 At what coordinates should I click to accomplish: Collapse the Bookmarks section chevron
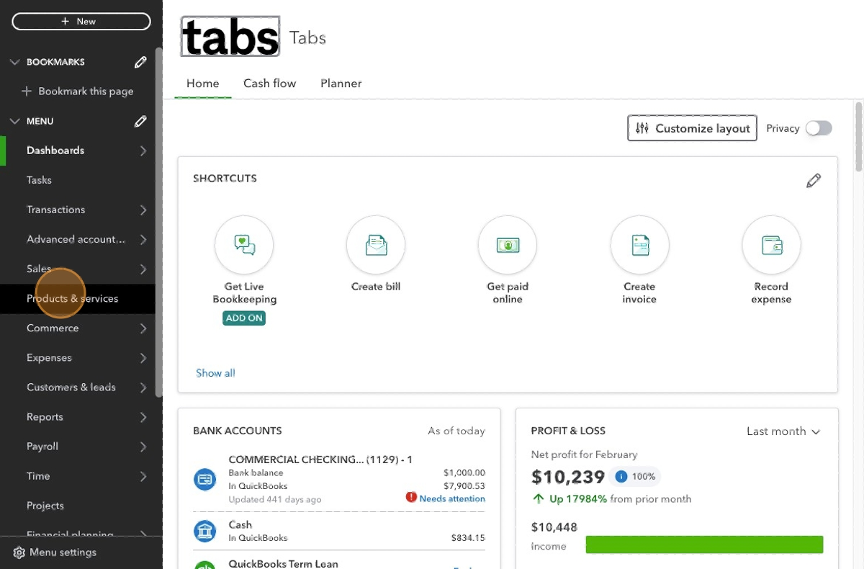(x=14, y=62)
